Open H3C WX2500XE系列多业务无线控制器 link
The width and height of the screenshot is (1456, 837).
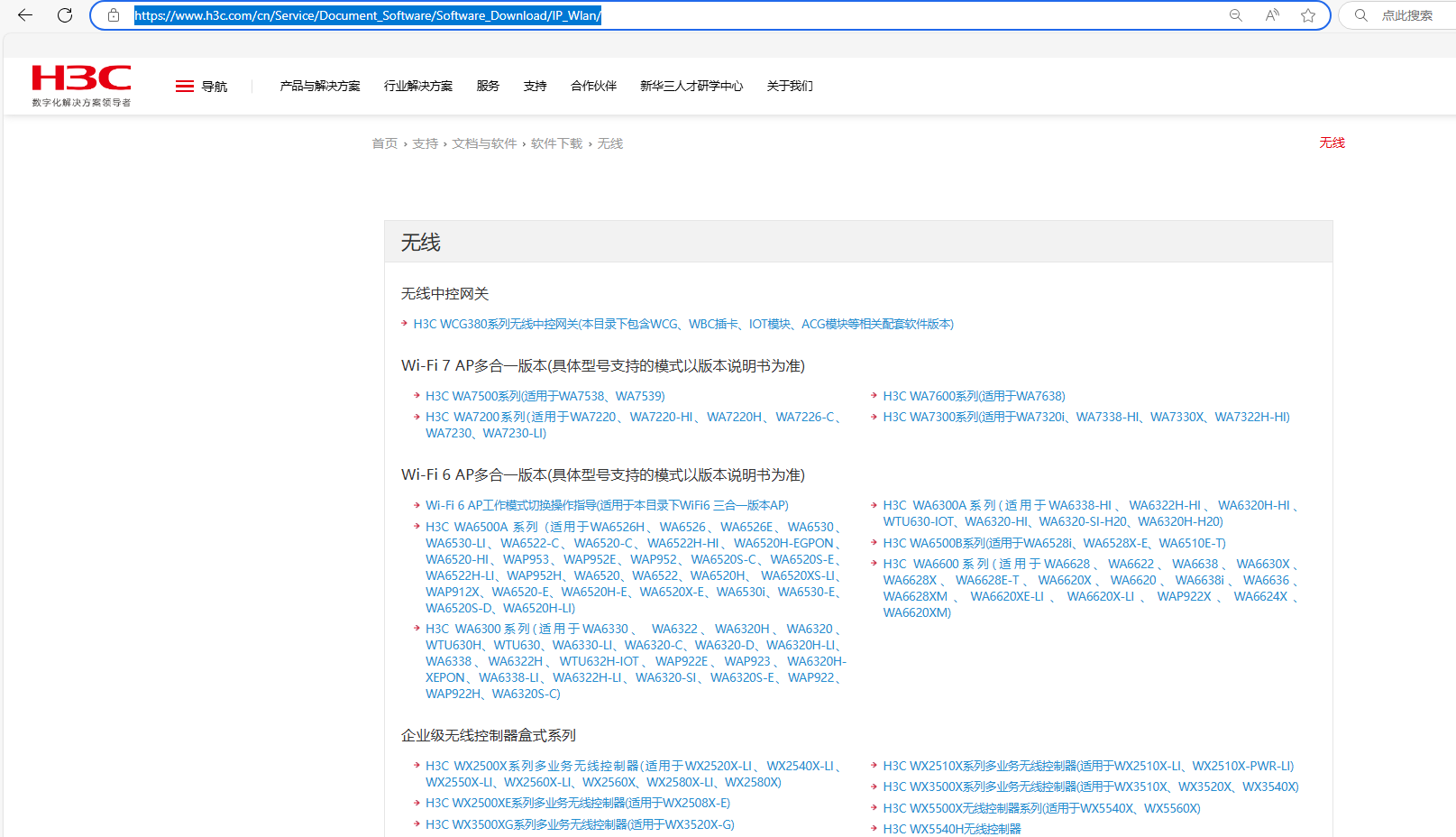click(x=578, y=803)
